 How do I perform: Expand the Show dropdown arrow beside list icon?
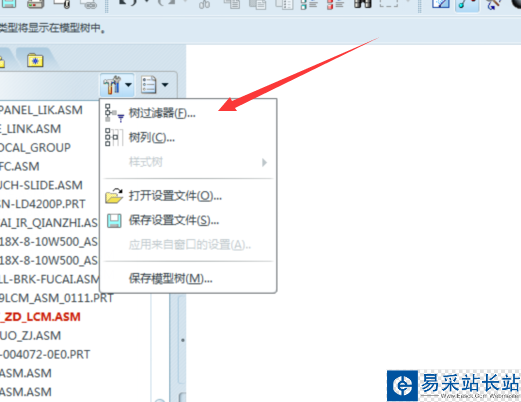coord(165,85)
